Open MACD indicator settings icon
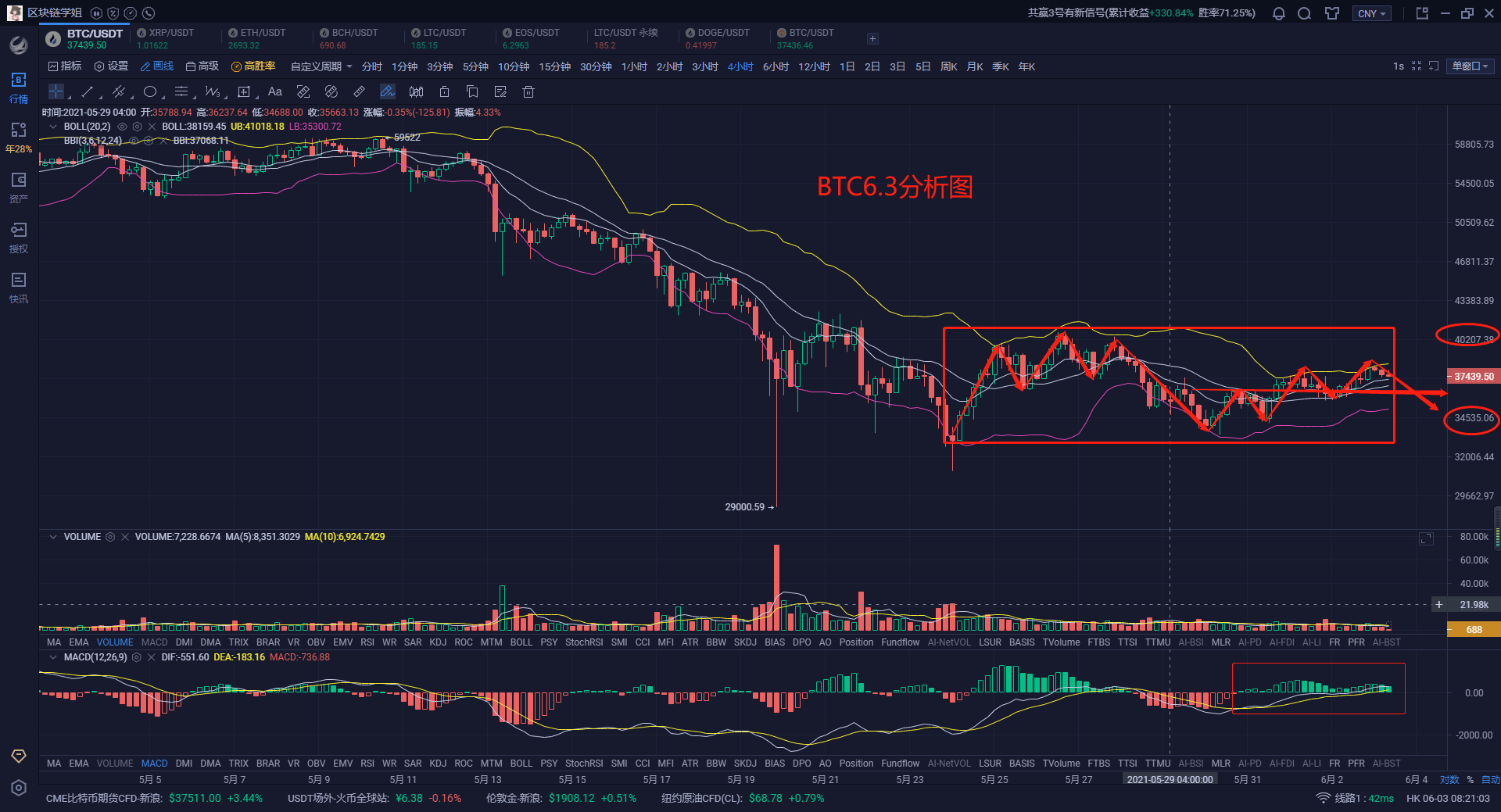Image resolution: width=1501 pixels, height=812 pixels. [x=136, y=657]
